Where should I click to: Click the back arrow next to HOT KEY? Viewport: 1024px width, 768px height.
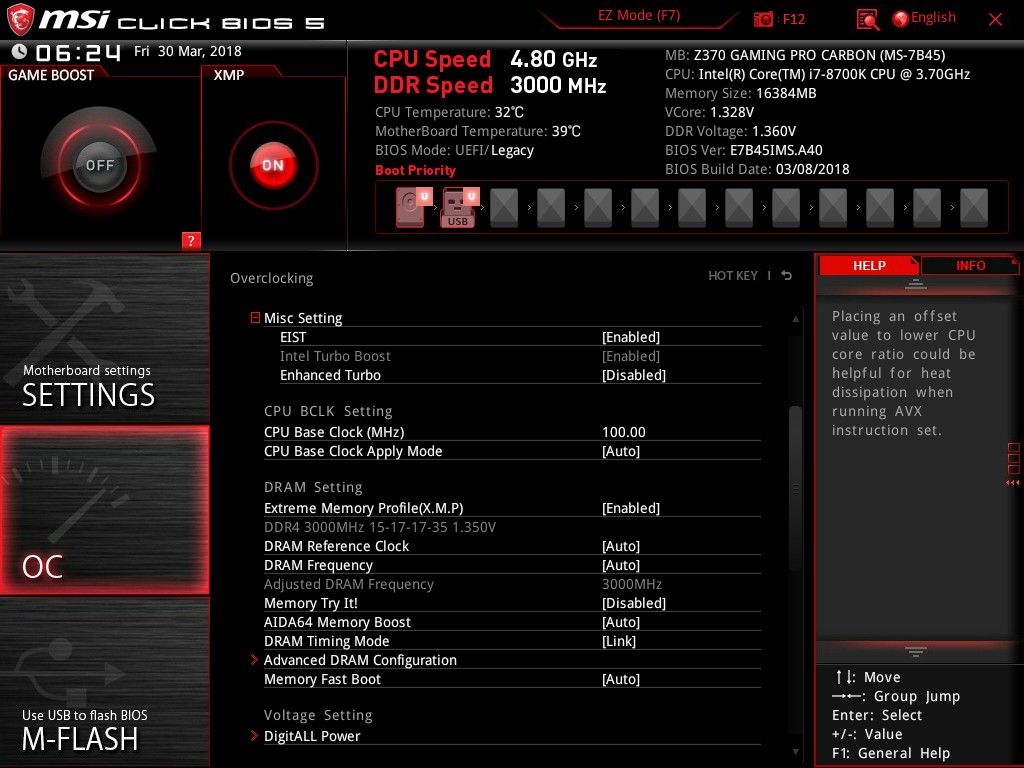[787, 276]
